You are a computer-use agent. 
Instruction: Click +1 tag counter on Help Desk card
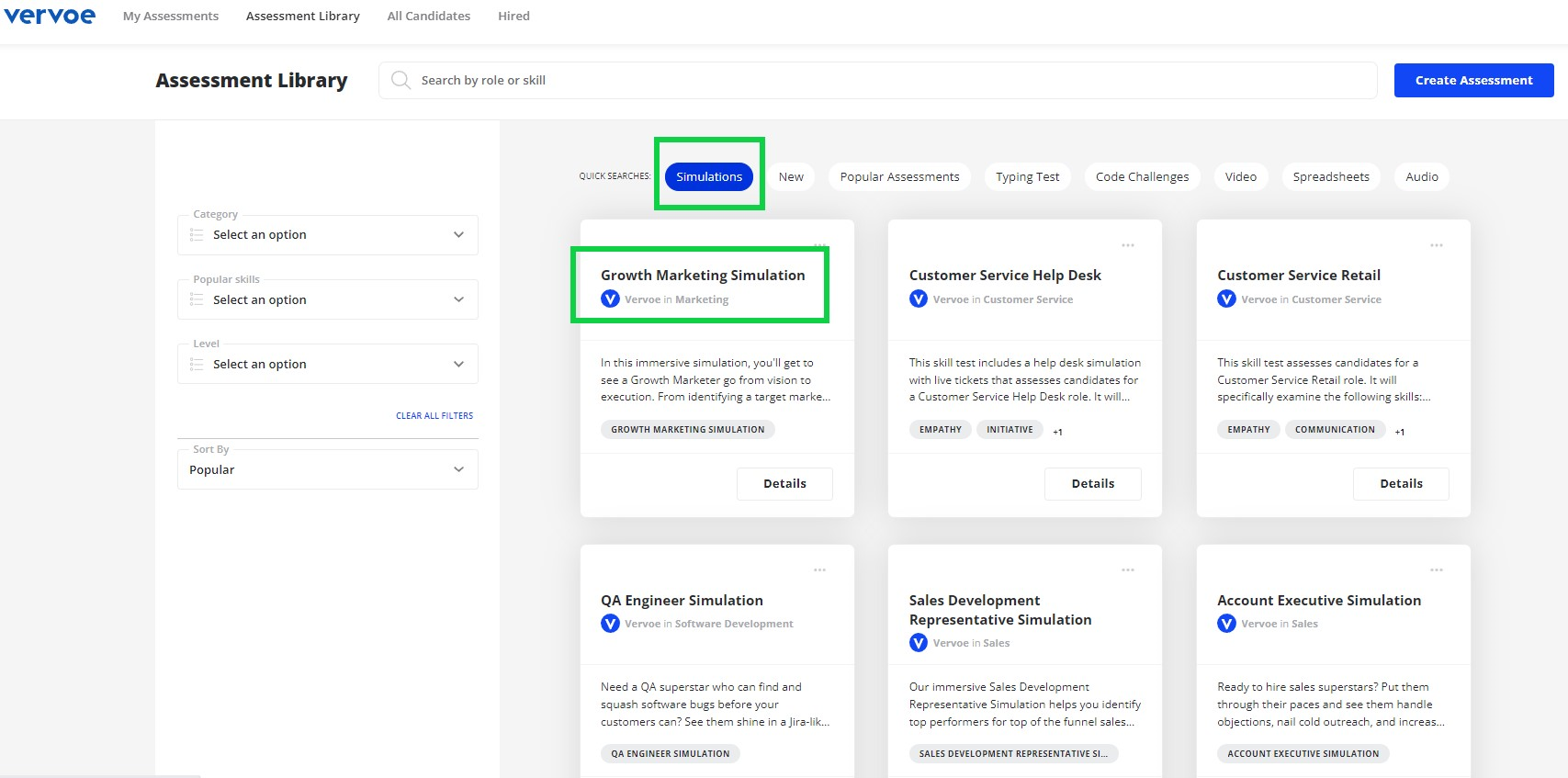click(1057, 432)
